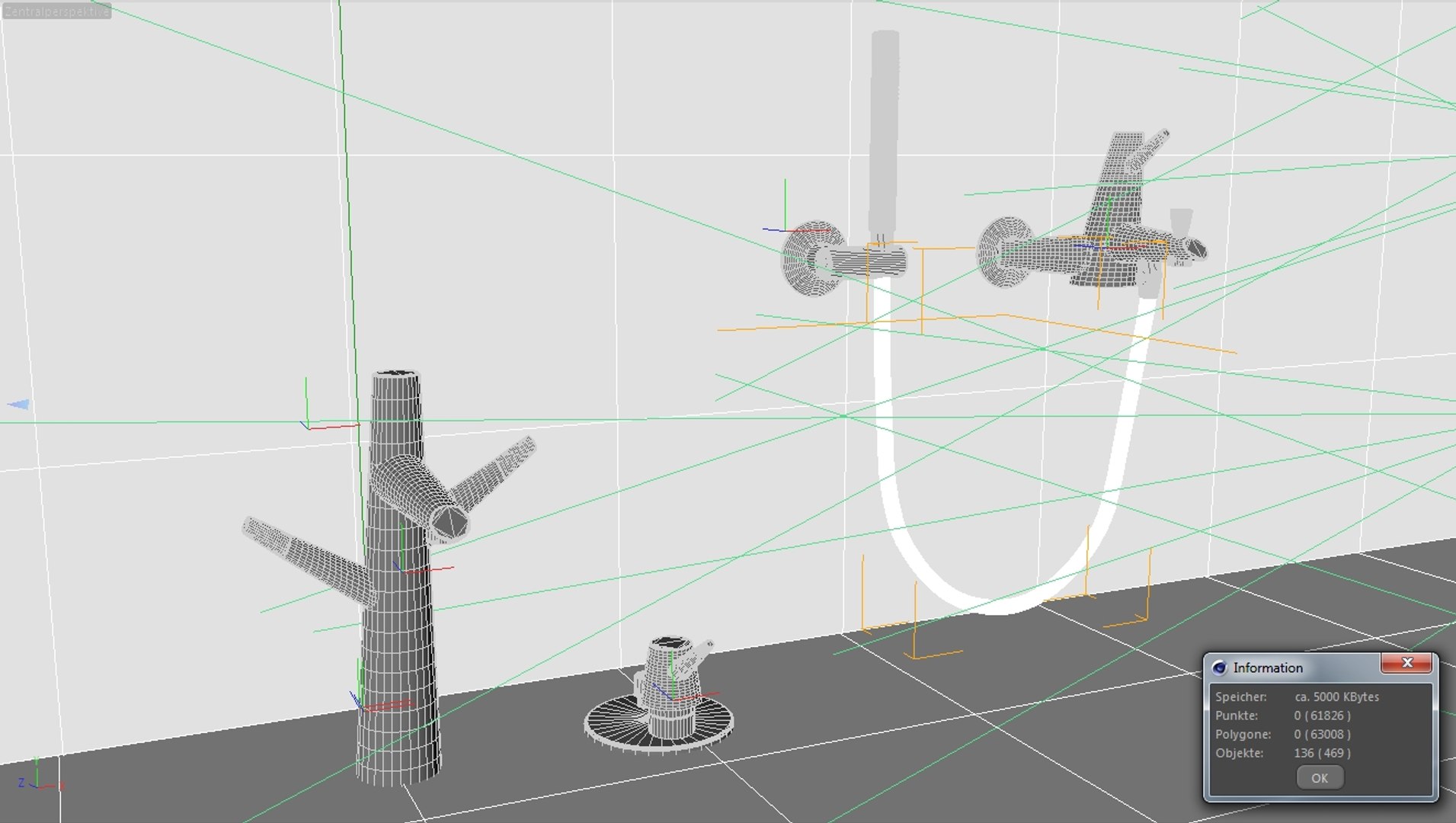This screenshot has height=823, width=1456.
Task: Select the round wall rosette of shower holder
Action: [x=806, y=259]
